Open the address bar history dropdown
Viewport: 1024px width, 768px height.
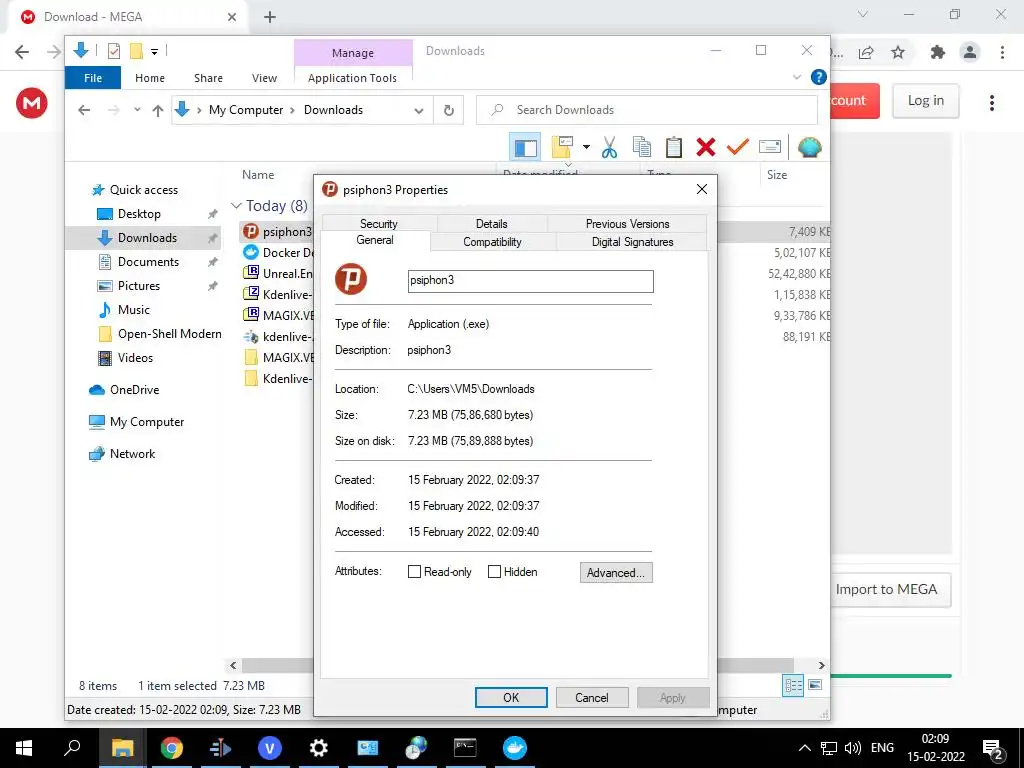419,110
